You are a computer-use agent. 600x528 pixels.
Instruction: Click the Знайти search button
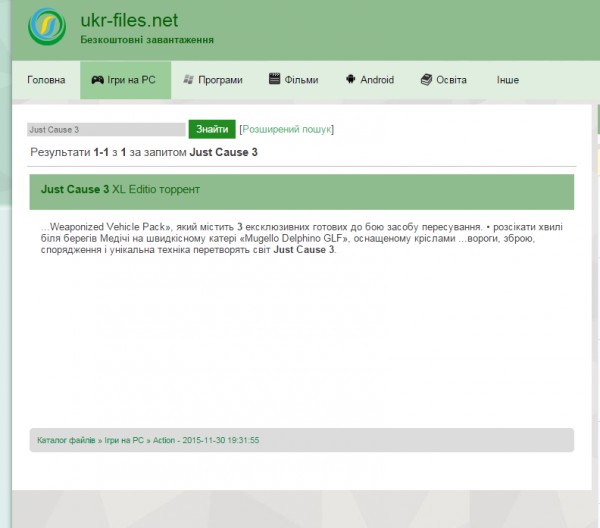pyautogui.click(x=212, y=129)
